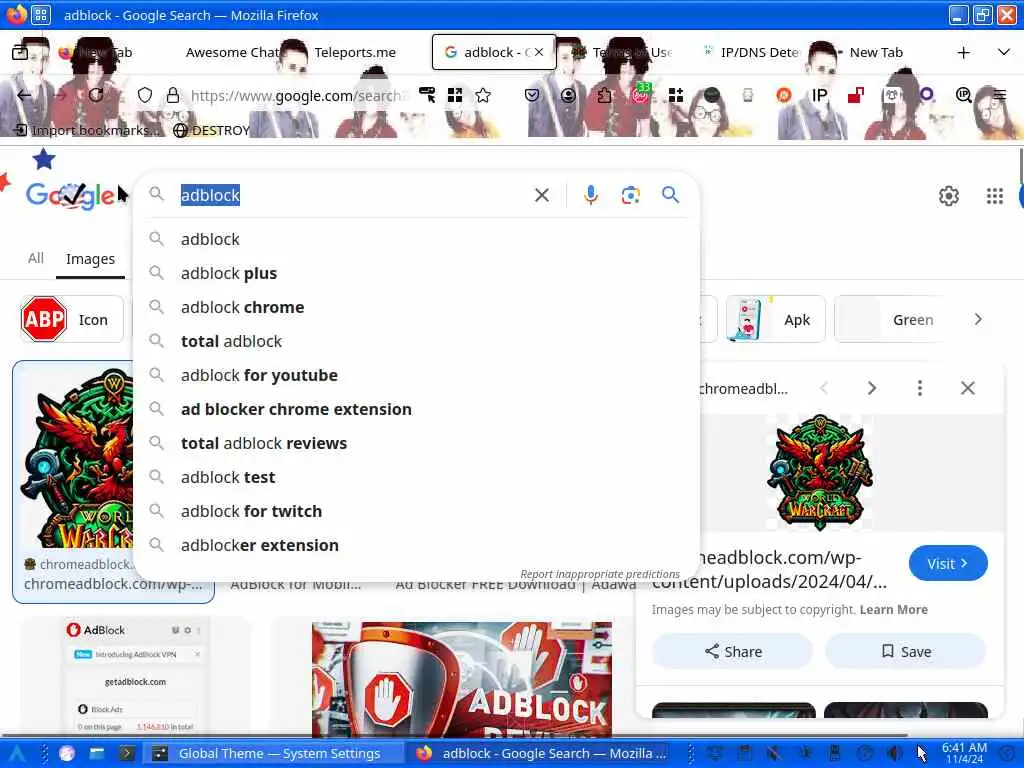The width and height of the screenshot is (1024, 768).
Task: Open the IP extension in toolbar
Action: (x=819, y=95)
